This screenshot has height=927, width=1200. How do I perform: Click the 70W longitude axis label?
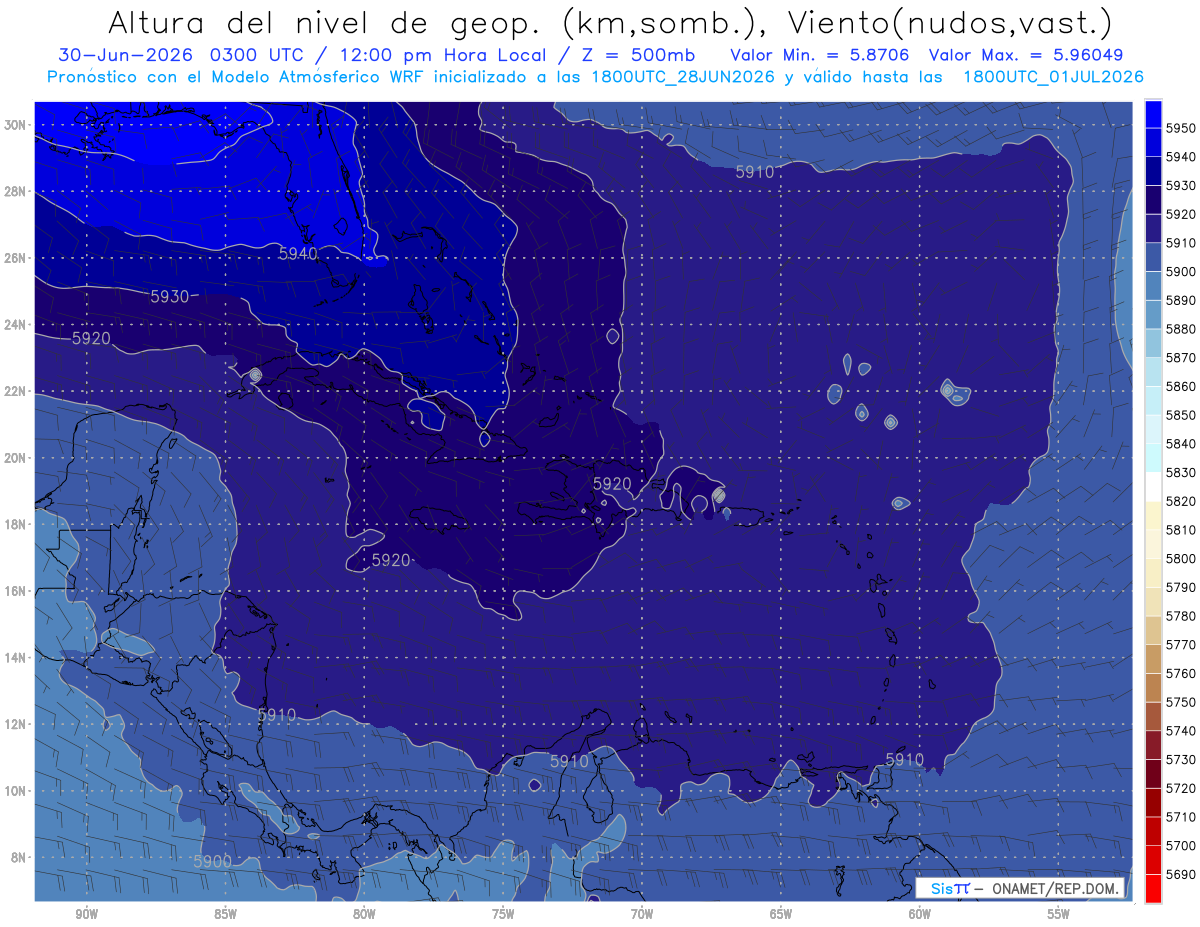click(642, 913)
